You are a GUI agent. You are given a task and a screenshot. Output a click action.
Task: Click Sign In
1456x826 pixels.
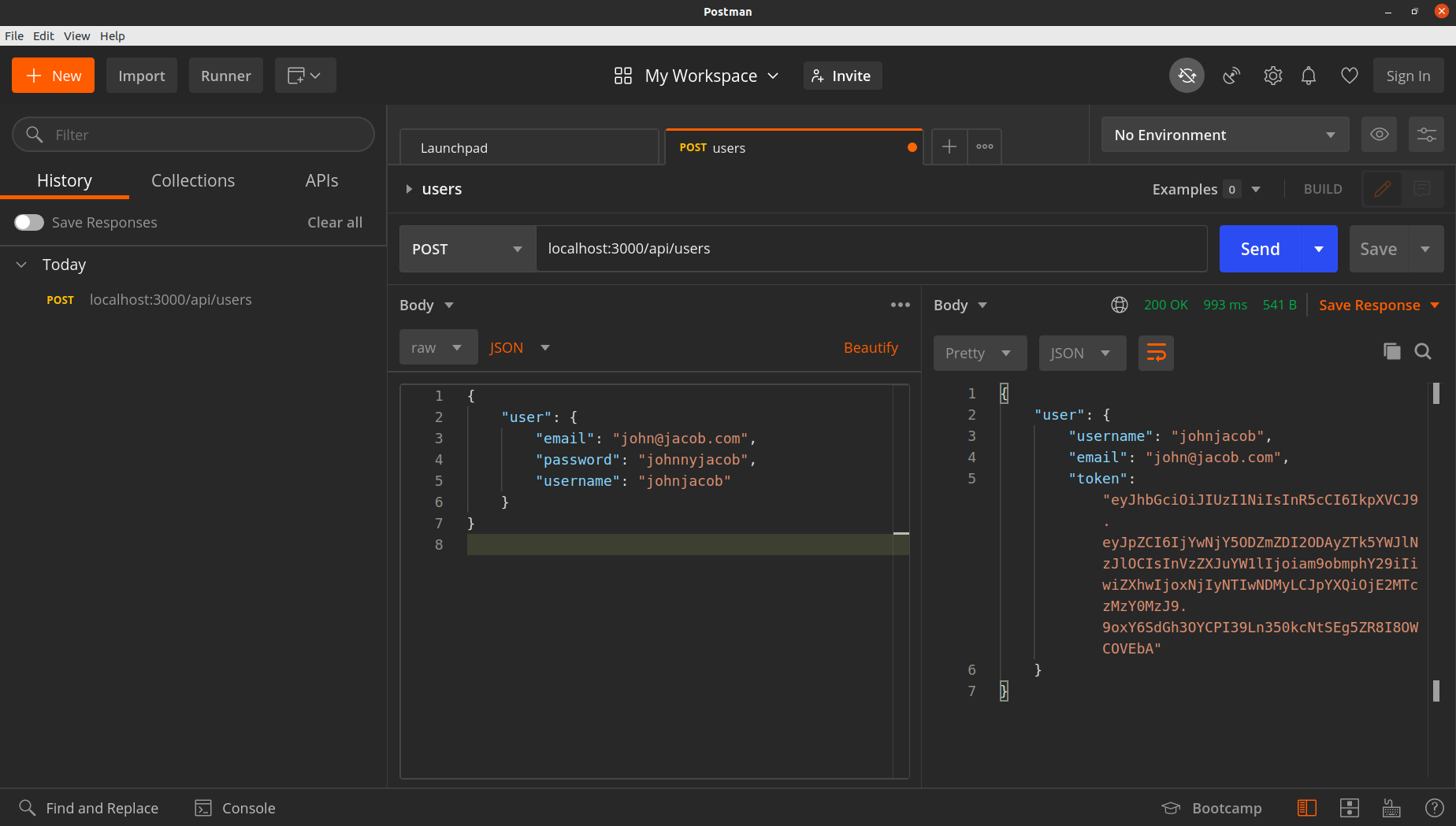[1408, 76]
